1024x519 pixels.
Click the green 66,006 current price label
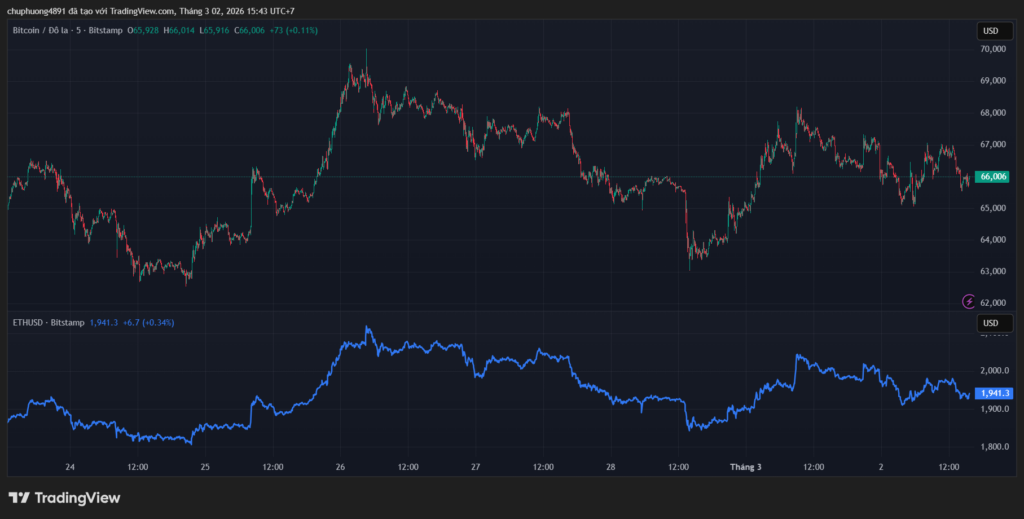coord(994,177)
